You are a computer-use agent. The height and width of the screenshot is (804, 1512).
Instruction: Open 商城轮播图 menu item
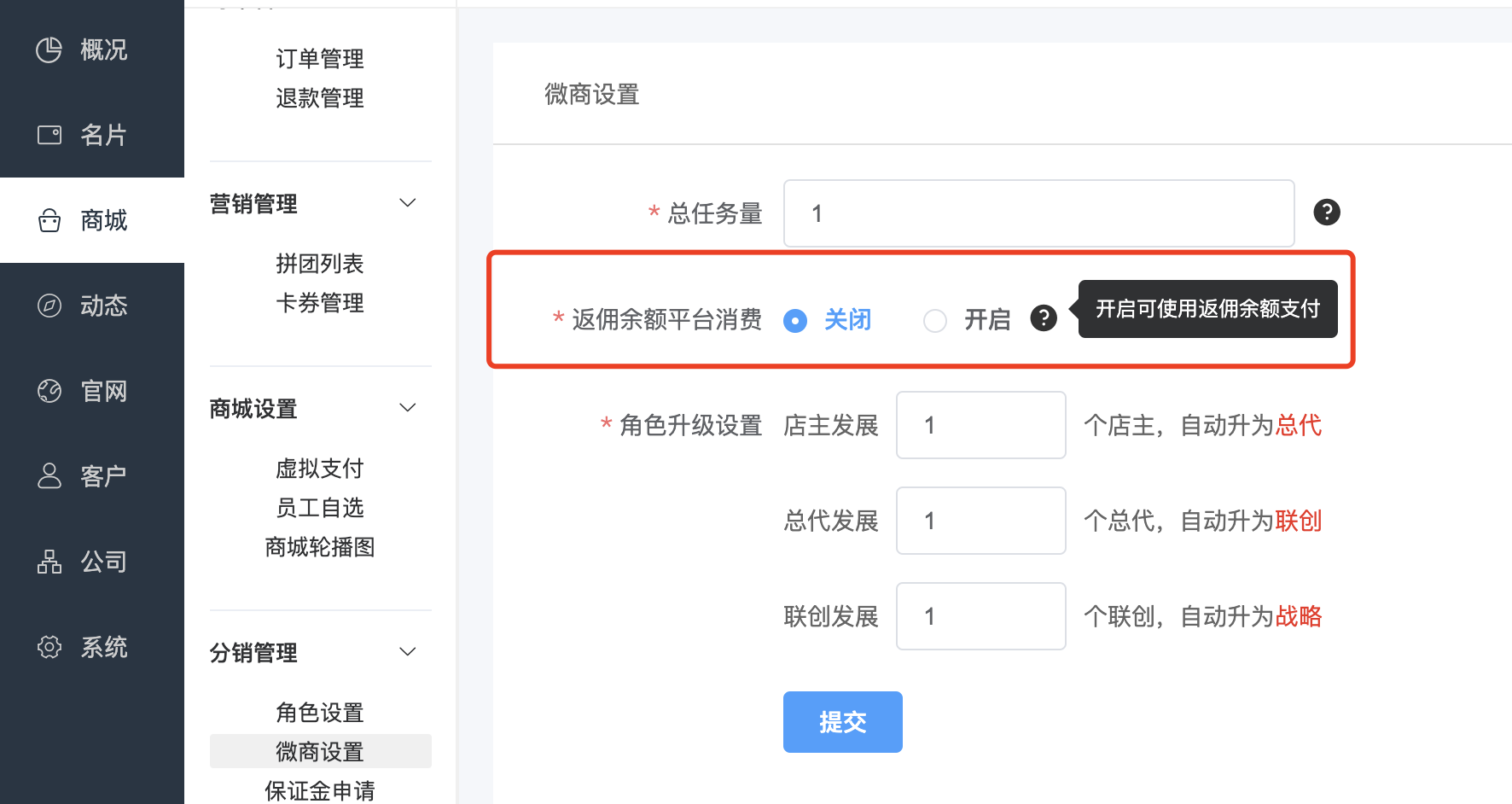pos(320,547)
